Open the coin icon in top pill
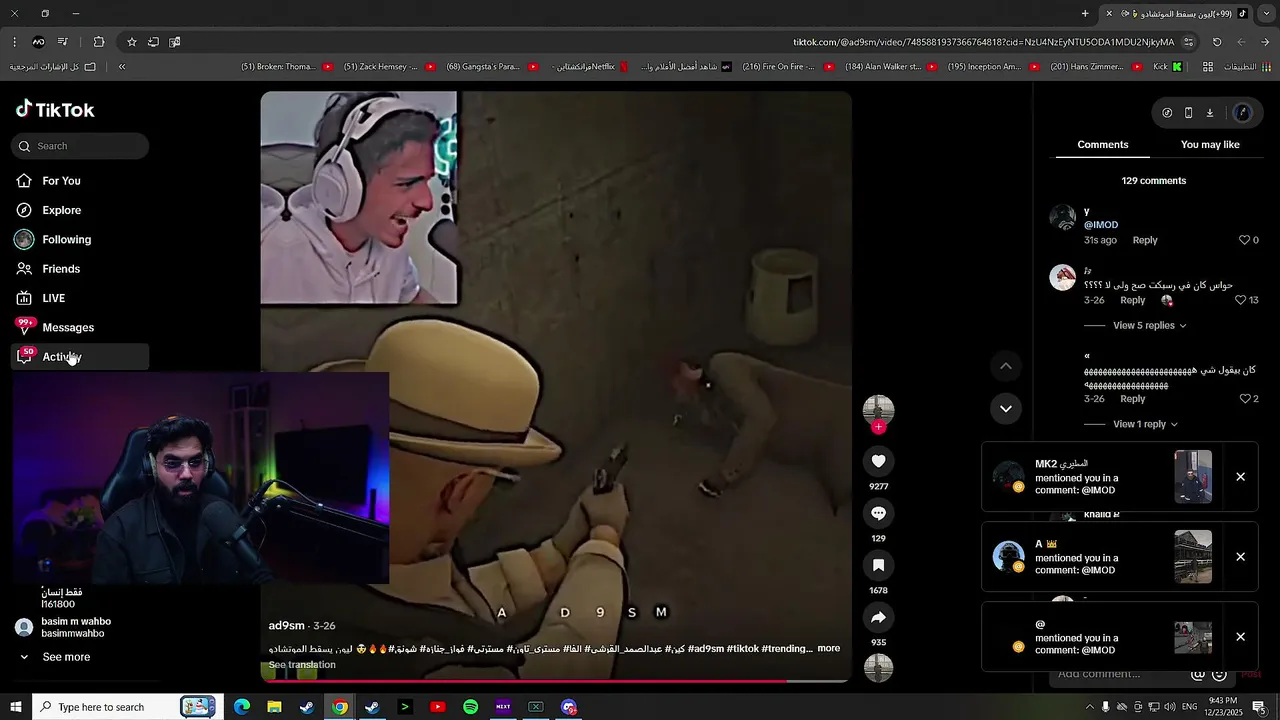1280x720 pixels. [1167, 113]
